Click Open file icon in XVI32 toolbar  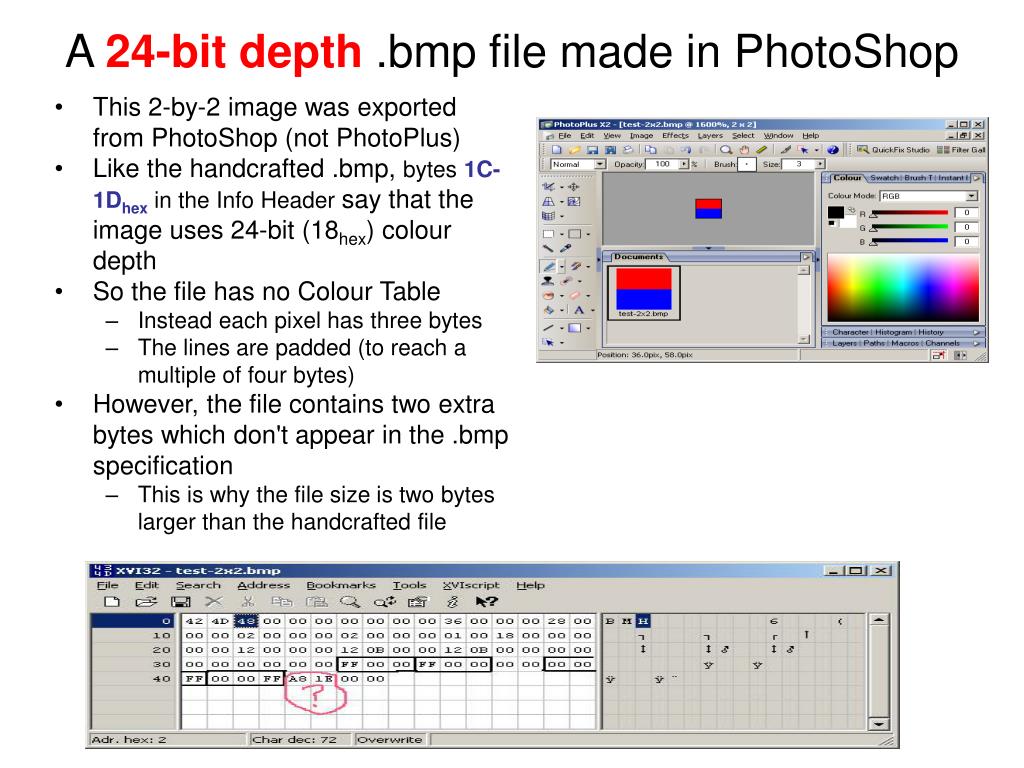(146, 601)
